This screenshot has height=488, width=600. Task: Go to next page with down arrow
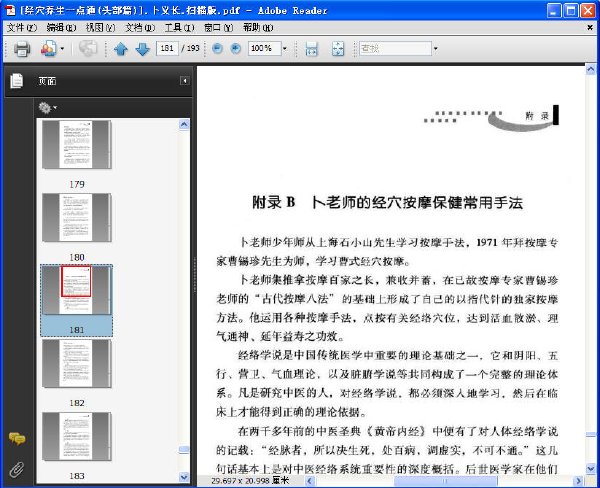point(143,49)
